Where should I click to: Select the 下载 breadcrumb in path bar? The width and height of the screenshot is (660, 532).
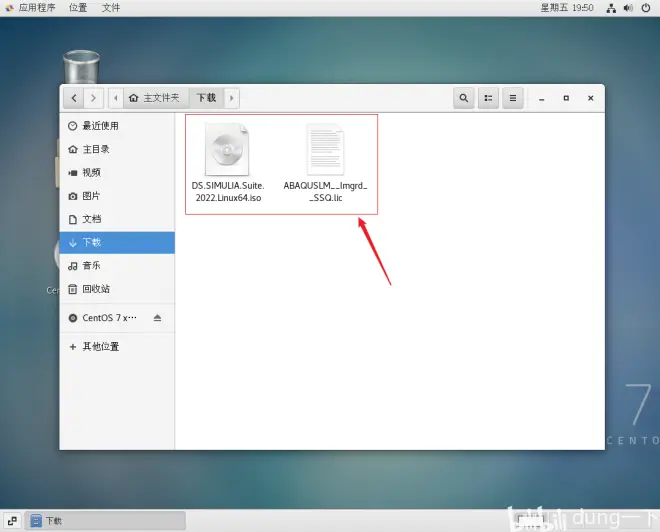(206, 98)
